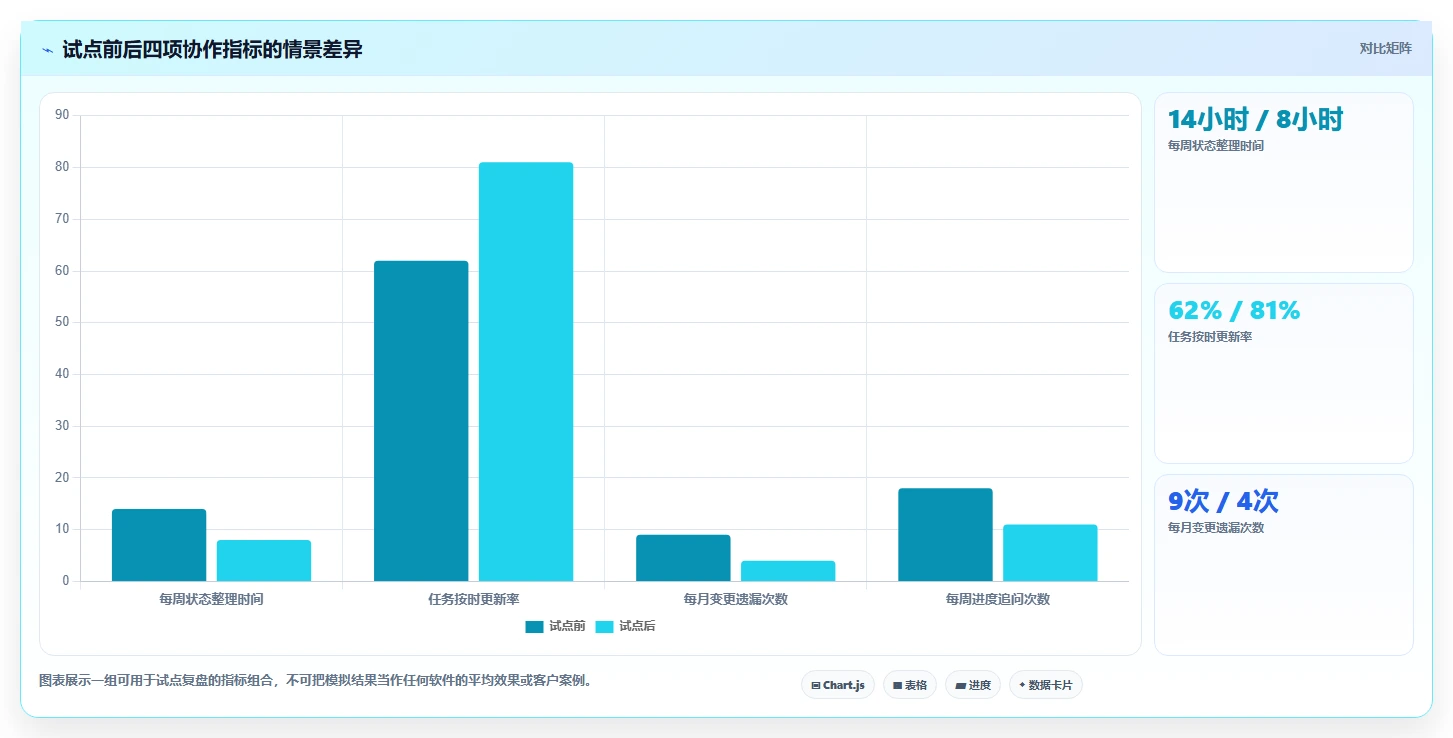The image size is (1453, 738).
Task: Click the dark teal 试点前 legend swatch
Action: 534,627
